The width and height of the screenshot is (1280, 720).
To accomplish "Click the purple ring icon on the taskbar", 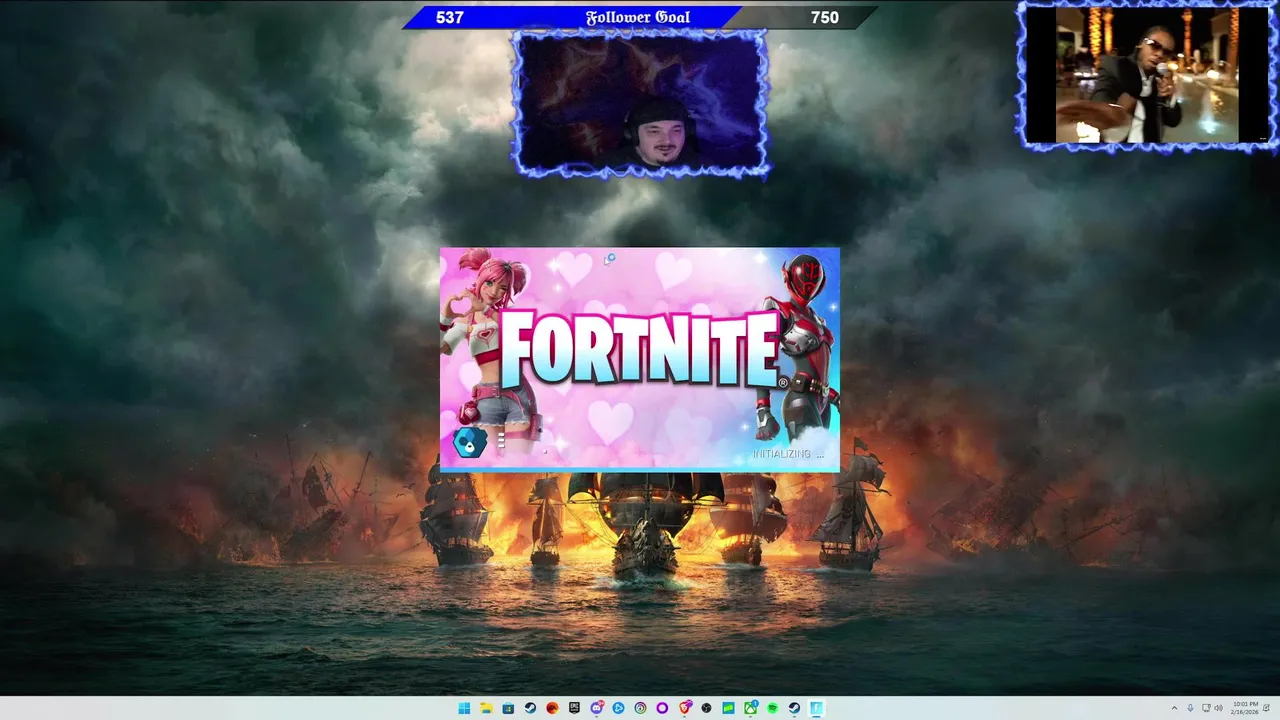I will pos(662,708).
